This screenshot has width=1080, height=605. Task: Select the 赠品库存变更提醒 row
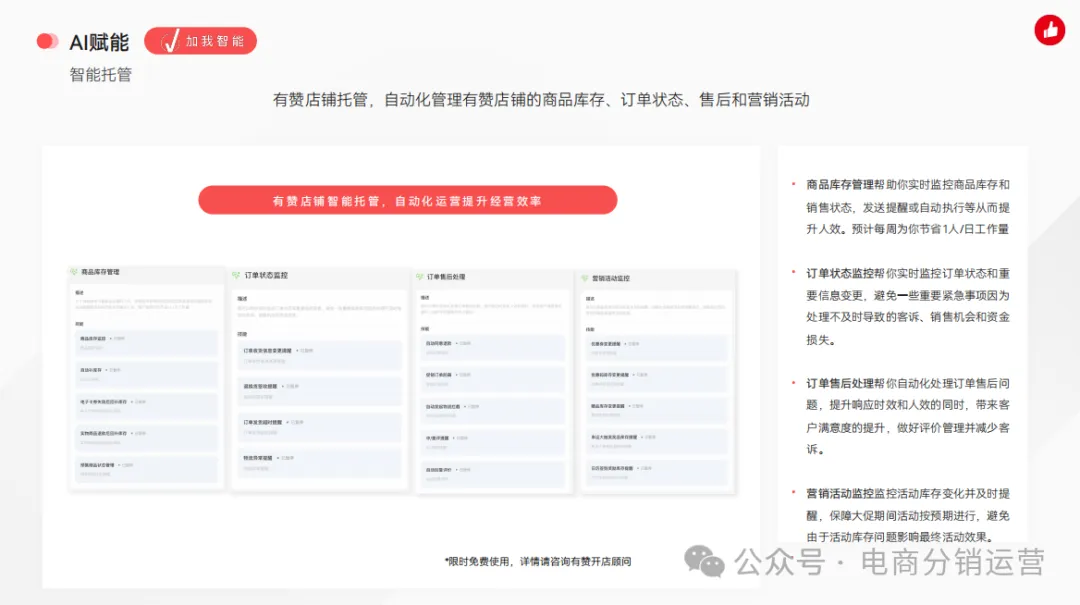click(657, 410)
